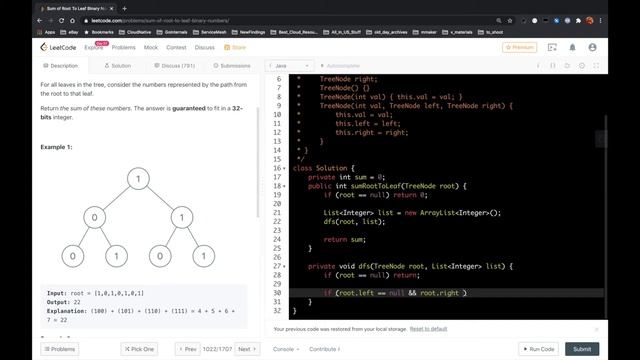Open the Contribute menu
The height and width of the screenshot is (360, 640).
pos(324,349)
